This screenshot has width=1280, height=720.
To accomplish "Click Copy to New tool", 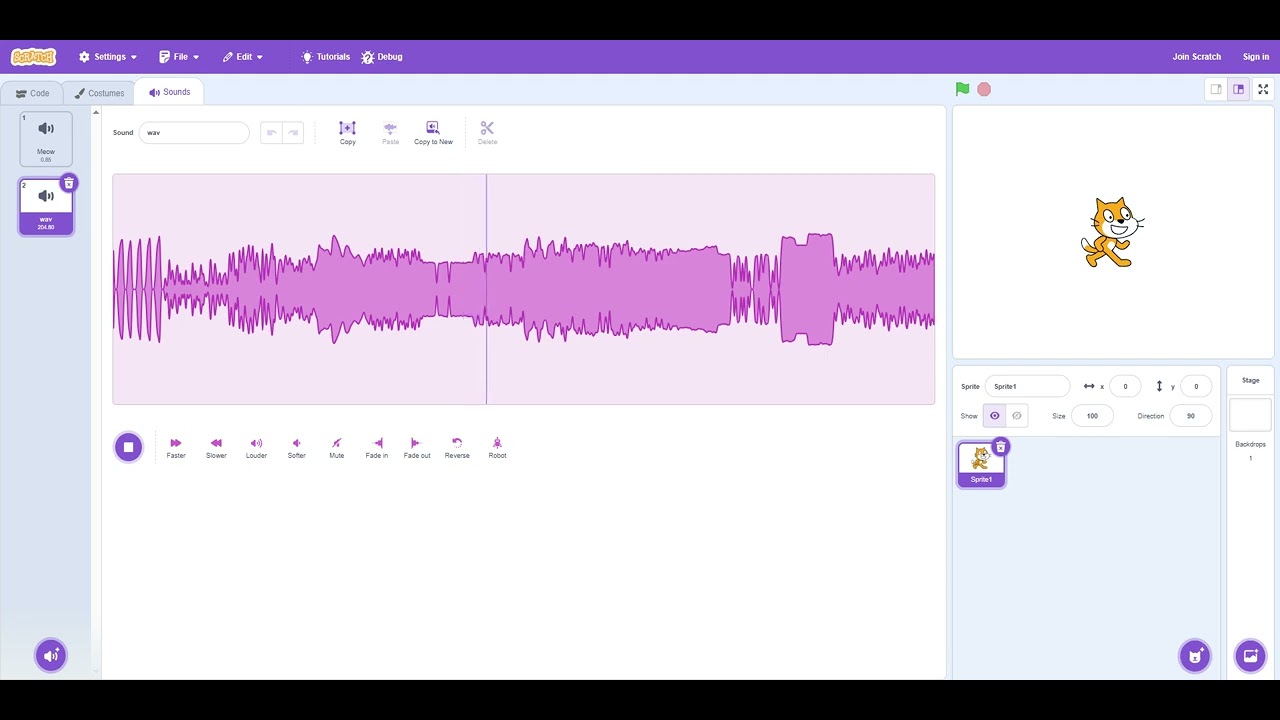I will tap(433, 132).
